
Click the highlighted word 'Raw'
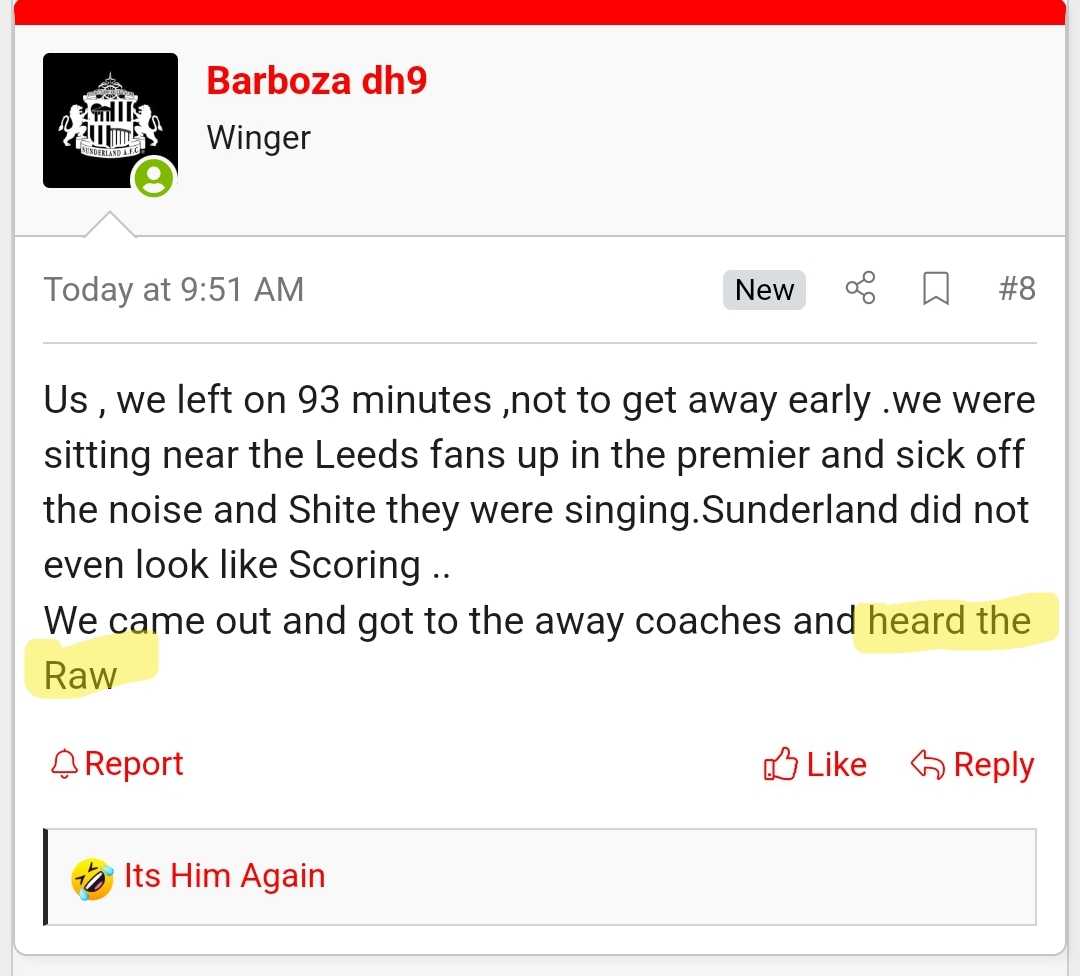pos(81,676)
